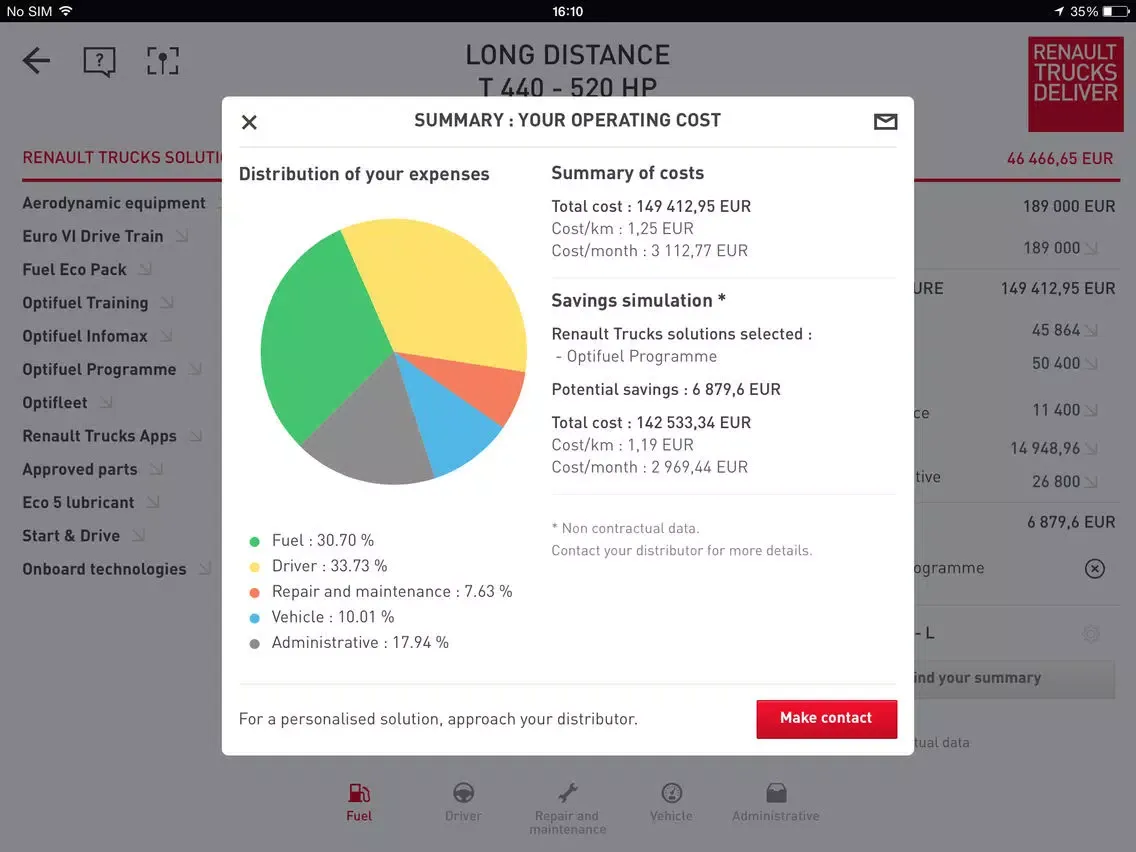
Task: Click the send your summary button
Action: [x=1014, y=679]
